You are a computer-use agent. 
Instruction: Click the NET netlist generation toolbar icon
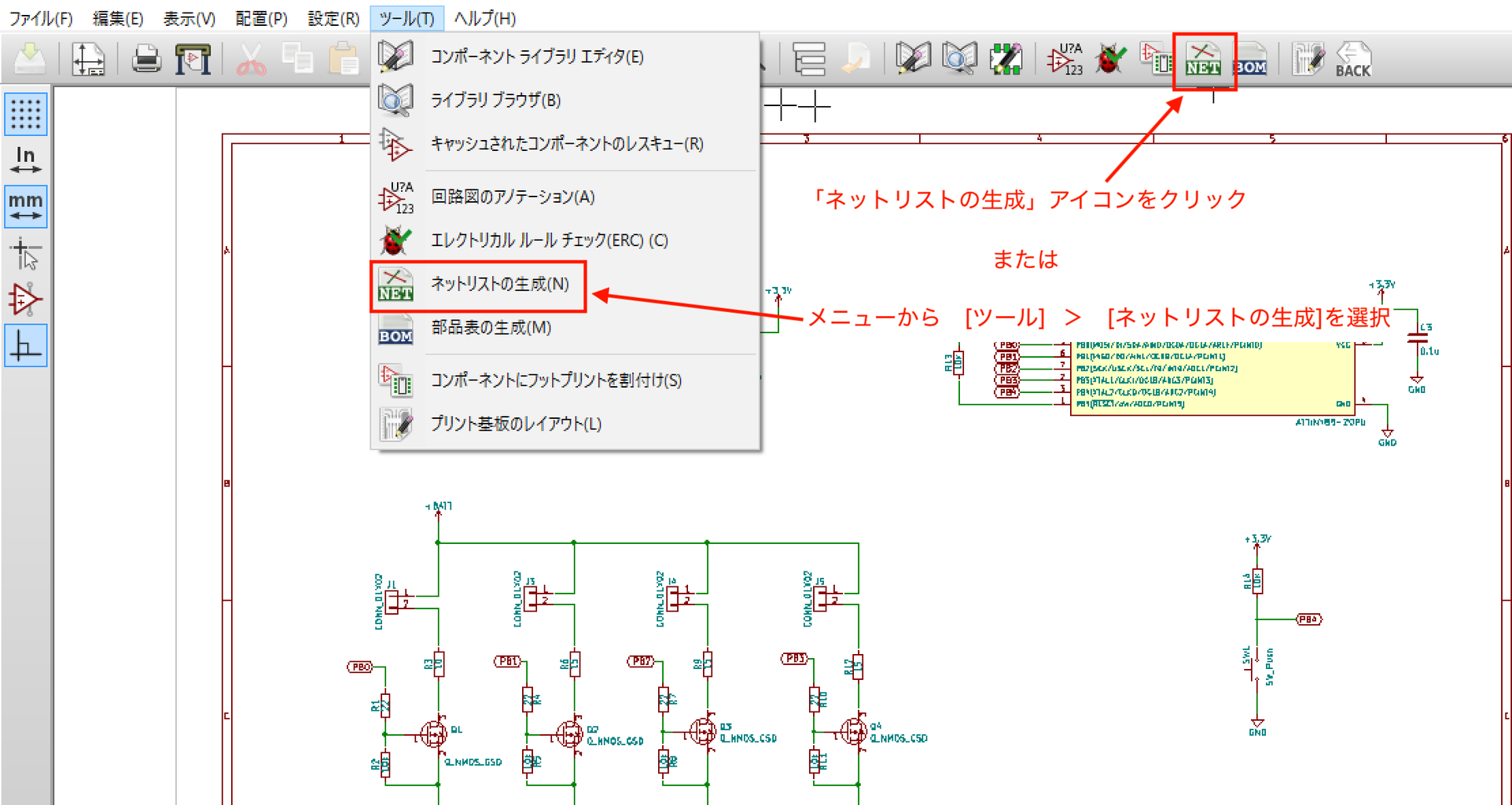(1203, 57)
